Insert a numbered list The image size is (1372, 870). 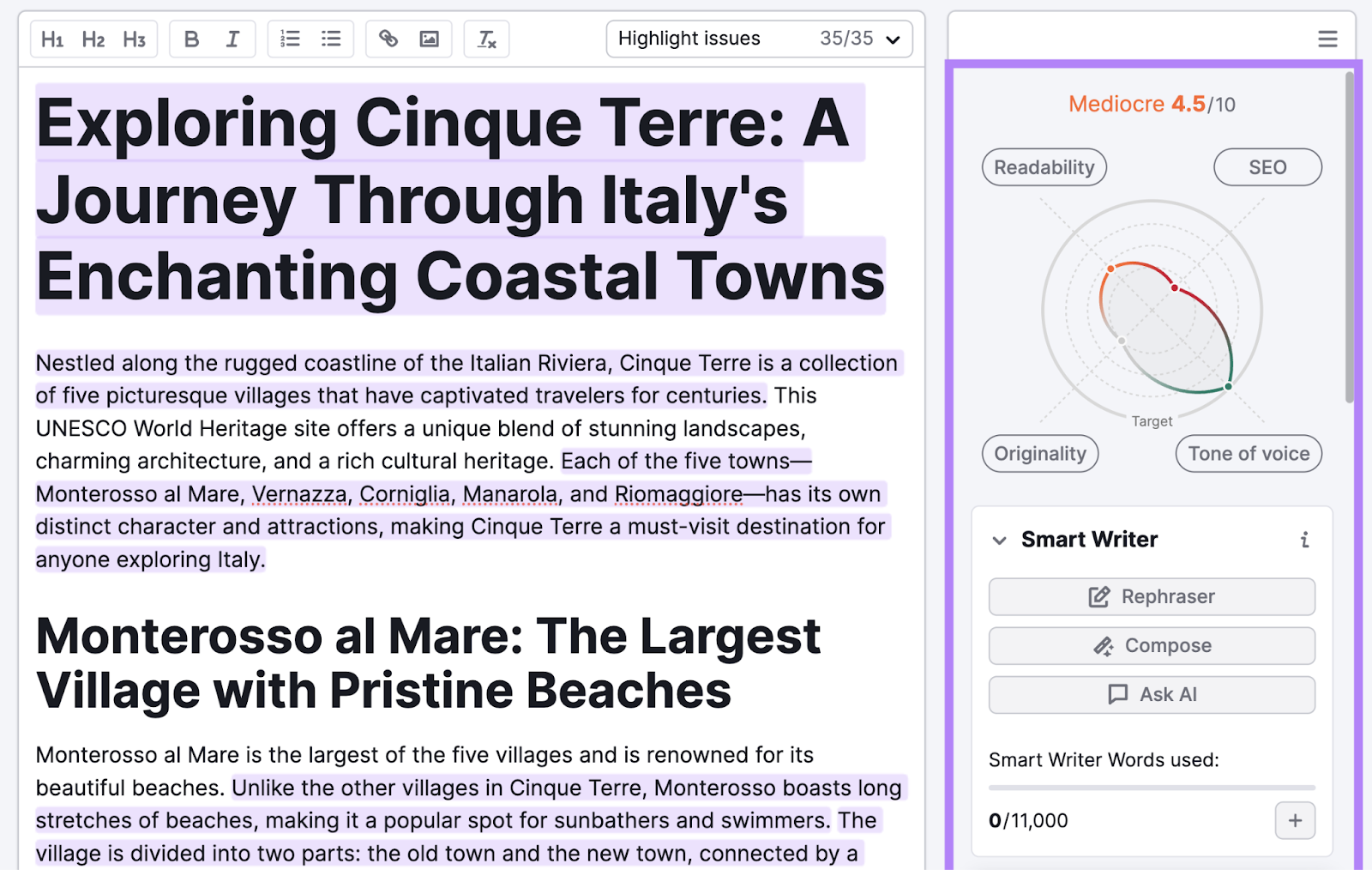(291, 39)
